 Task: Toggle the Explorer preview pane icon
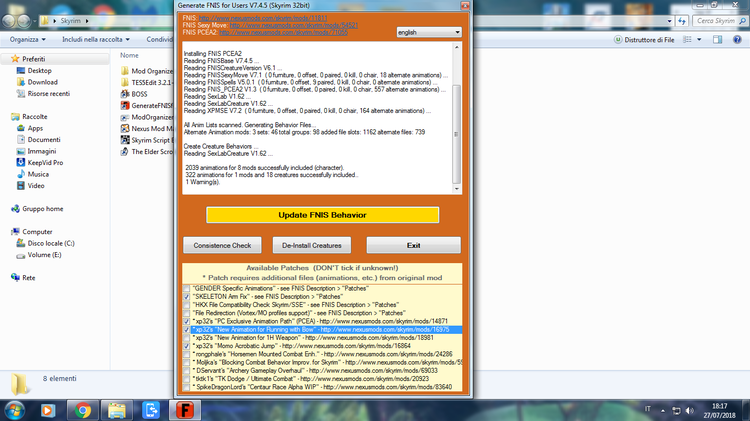pyautogui.click(x=717, y=40)
